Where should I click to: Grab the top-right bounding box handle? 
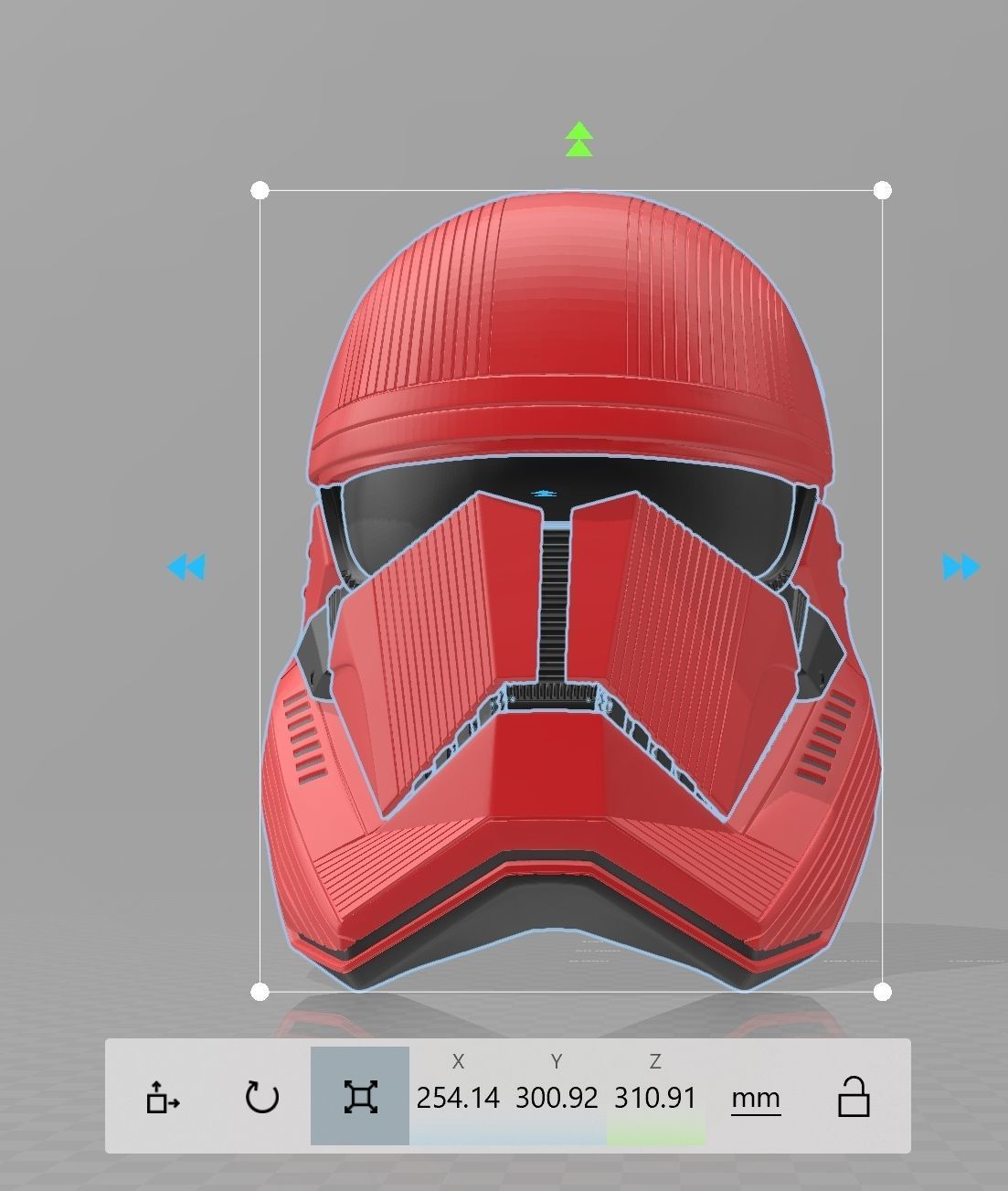882,190
